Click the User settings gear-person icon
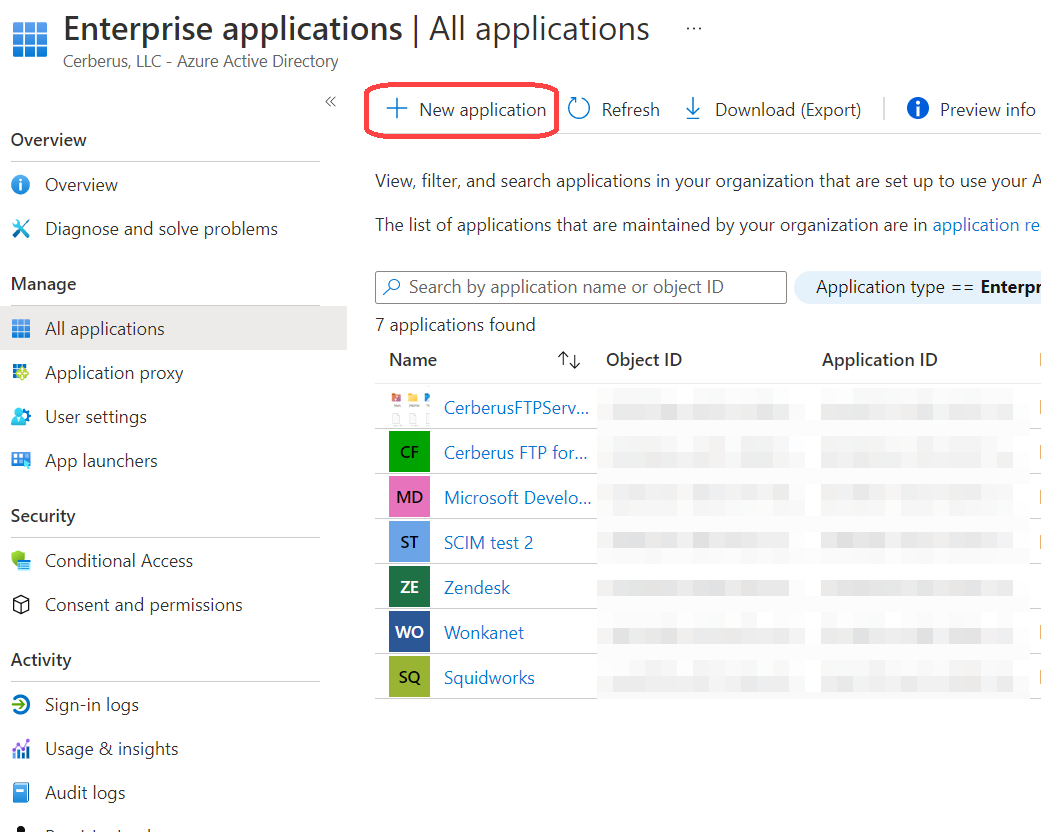The height and width of the screenshot is (832, 1041). pyautogui.click(x=21, y=416)
